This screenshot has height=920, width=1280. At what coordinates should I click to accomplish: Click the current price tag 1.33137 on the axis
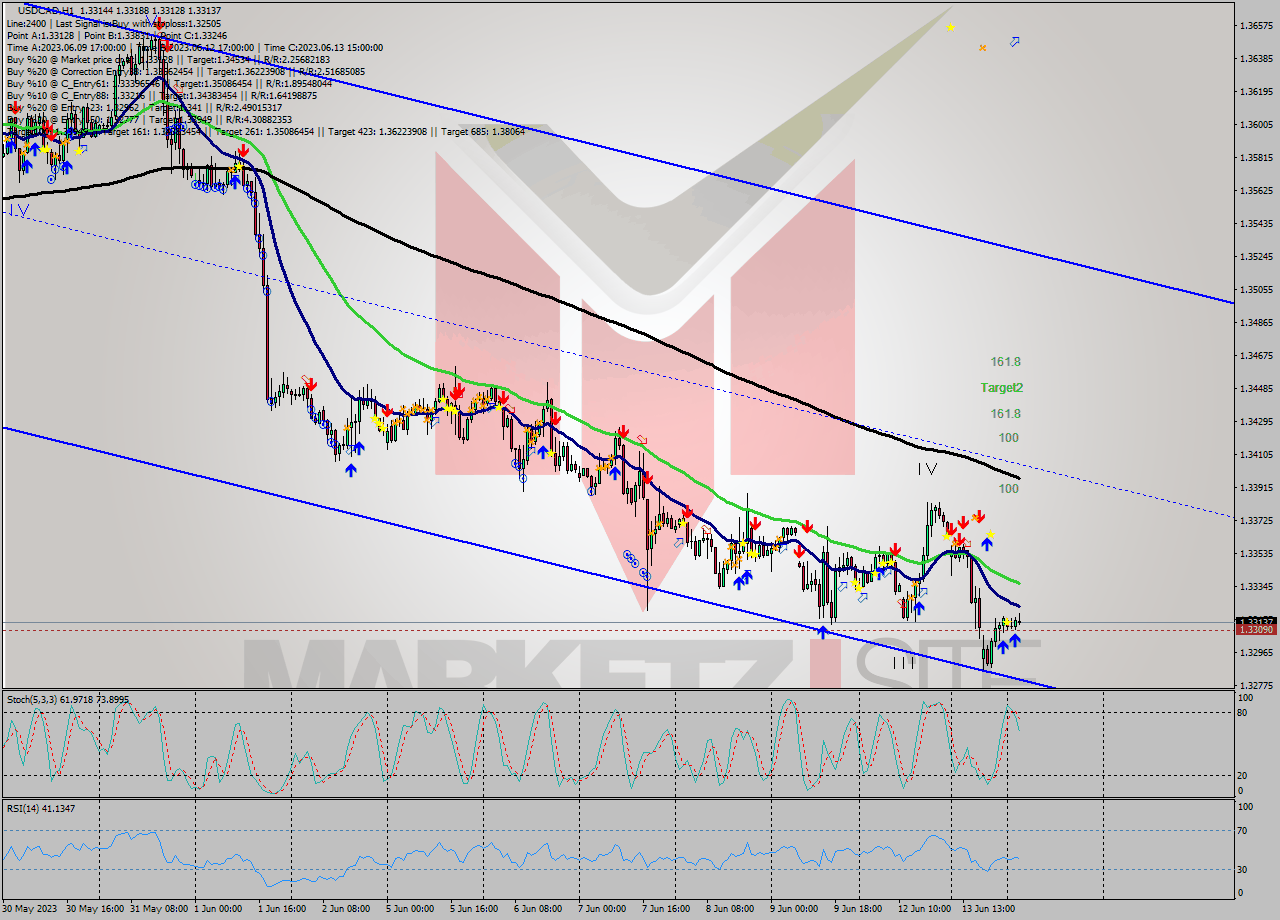pyautogui.click(x=1255, y=621)
